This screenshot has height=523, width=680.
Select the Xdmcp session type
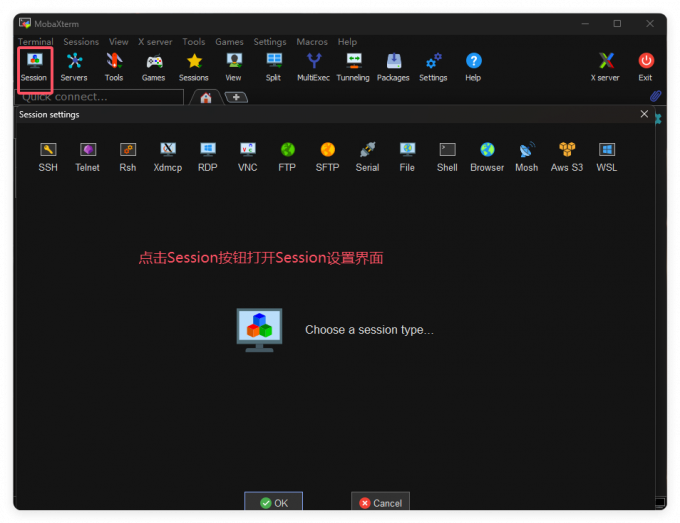(168, 157)
